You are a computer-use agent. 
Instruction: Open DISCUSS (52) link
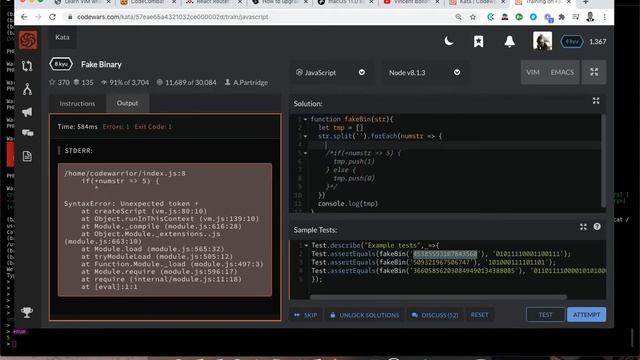[435, 315]
